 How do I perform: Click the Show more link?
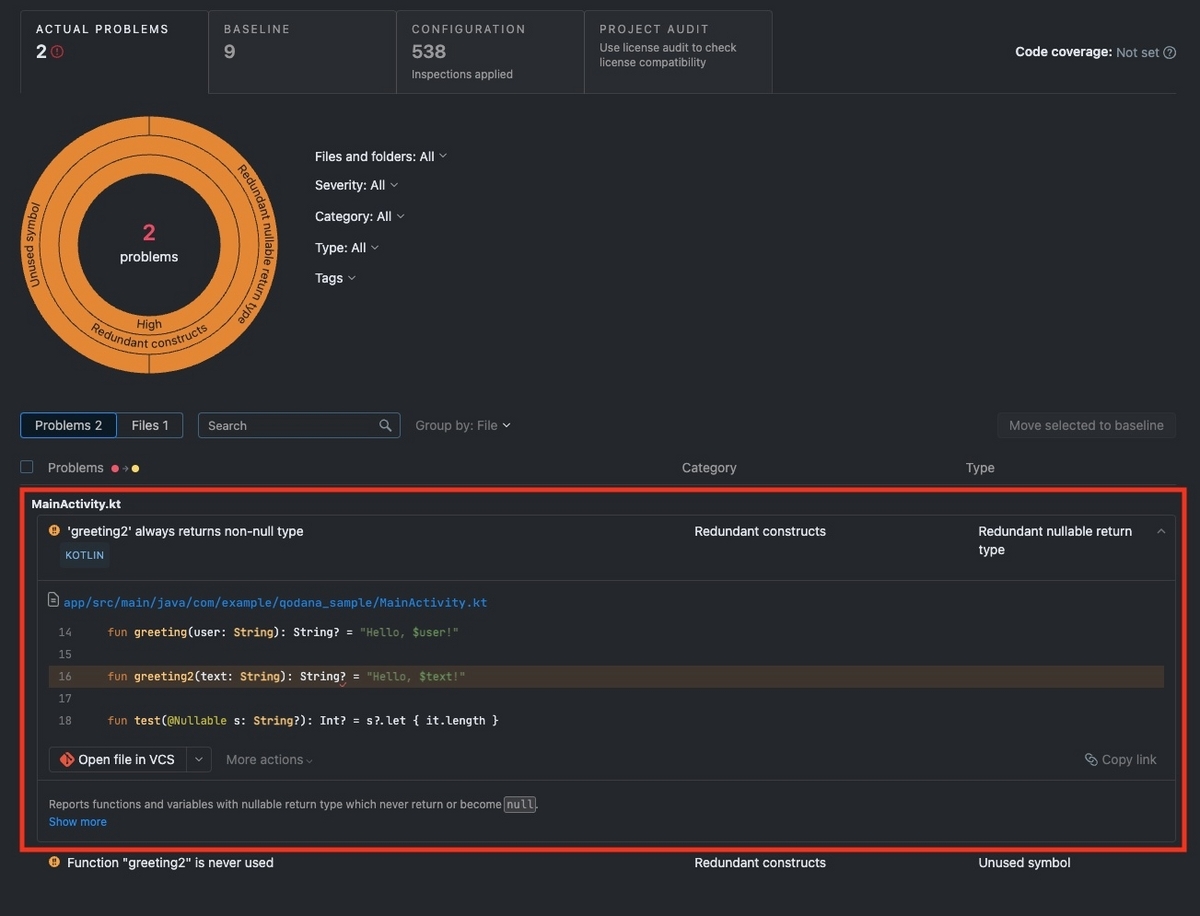coord(78,822)
